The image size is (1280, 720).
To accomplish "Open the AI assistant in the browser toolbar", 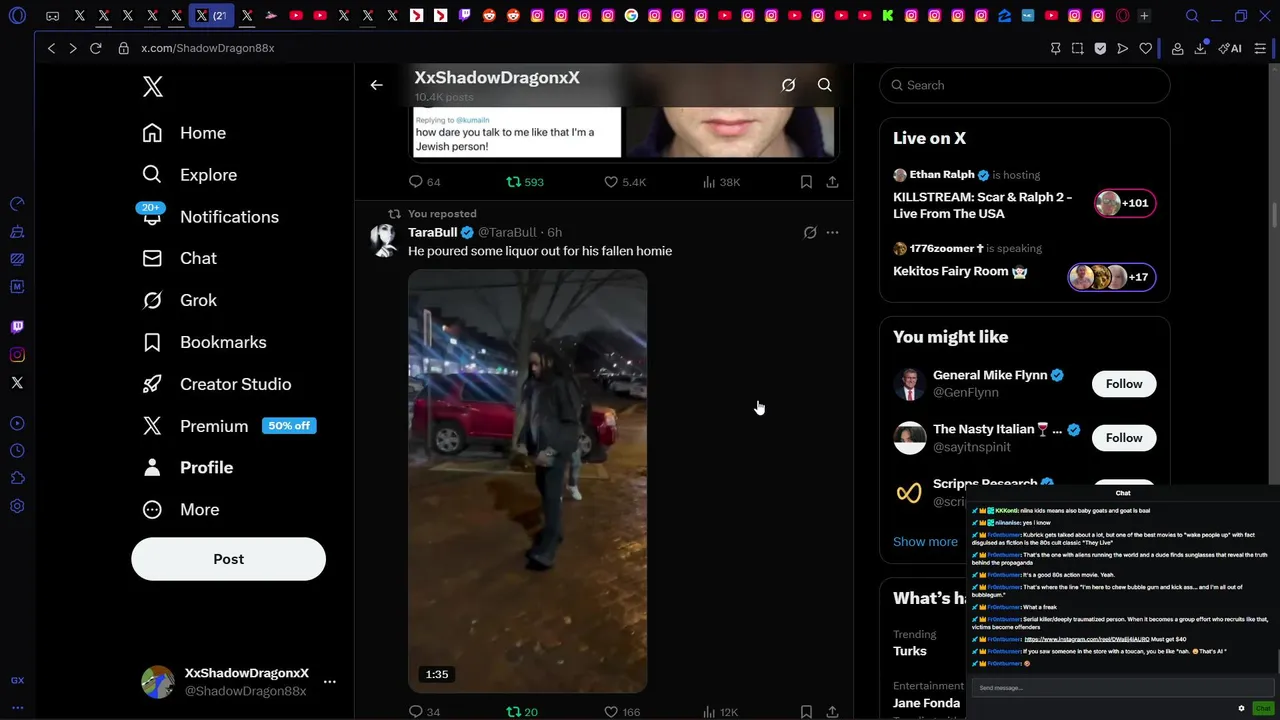I will 1230,48.
